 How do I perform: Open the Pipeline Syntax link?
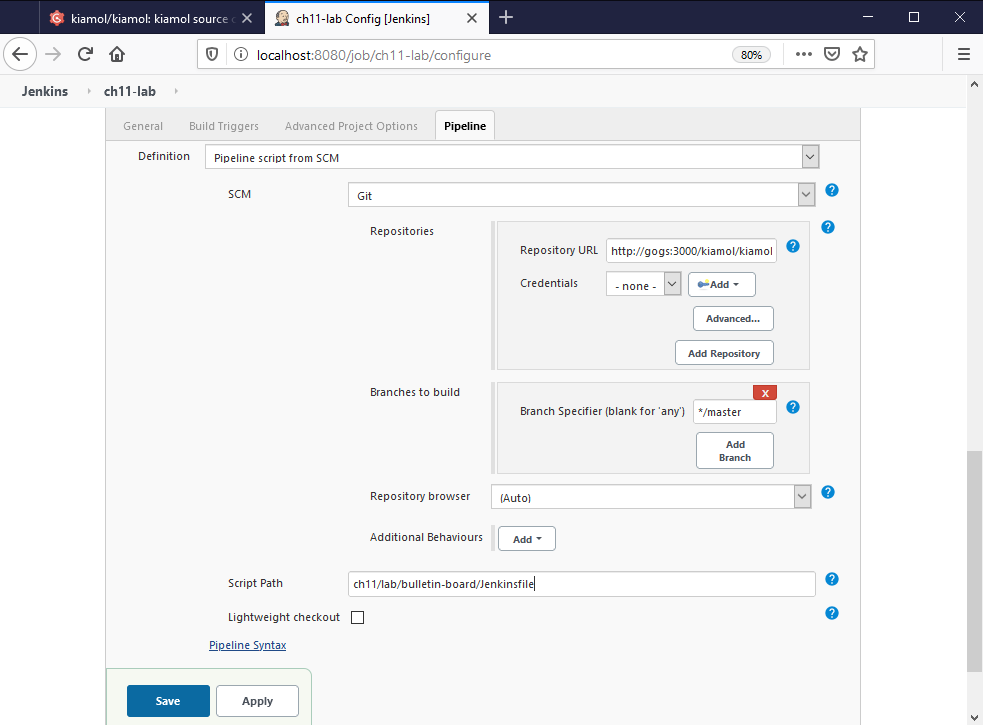pos(247,645)
